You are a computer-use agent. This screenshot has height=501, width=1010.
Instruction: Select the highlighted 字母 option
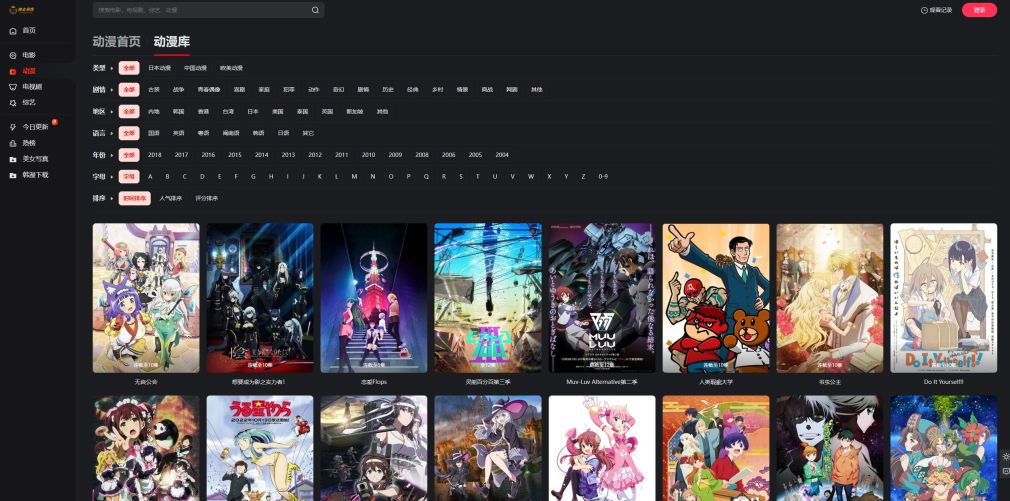pos(129,176)
